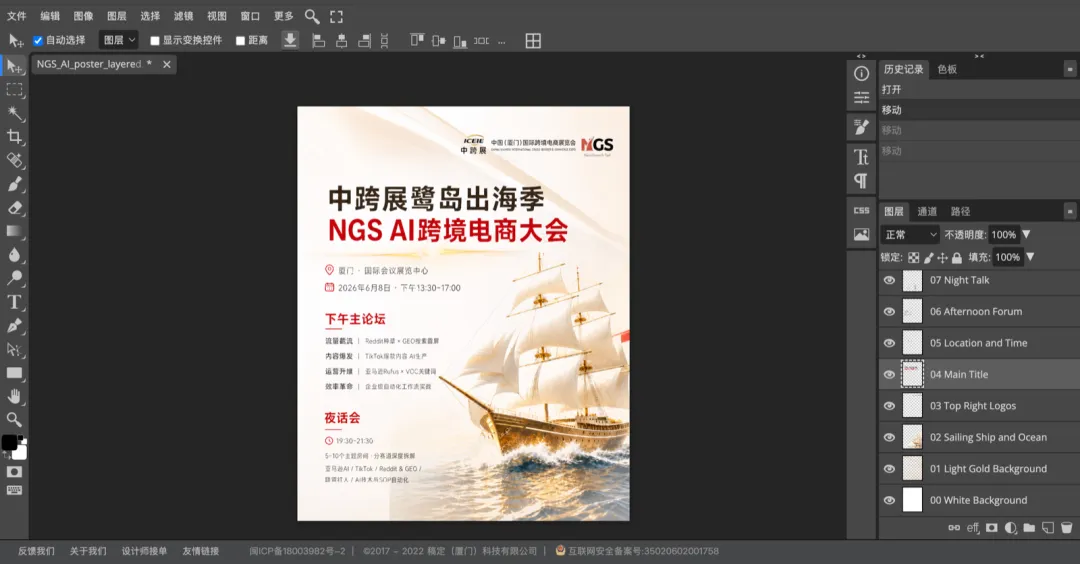The image size is (1080, 564).
Task: Open the fill slider arrow
Action: click(1030, 257)
